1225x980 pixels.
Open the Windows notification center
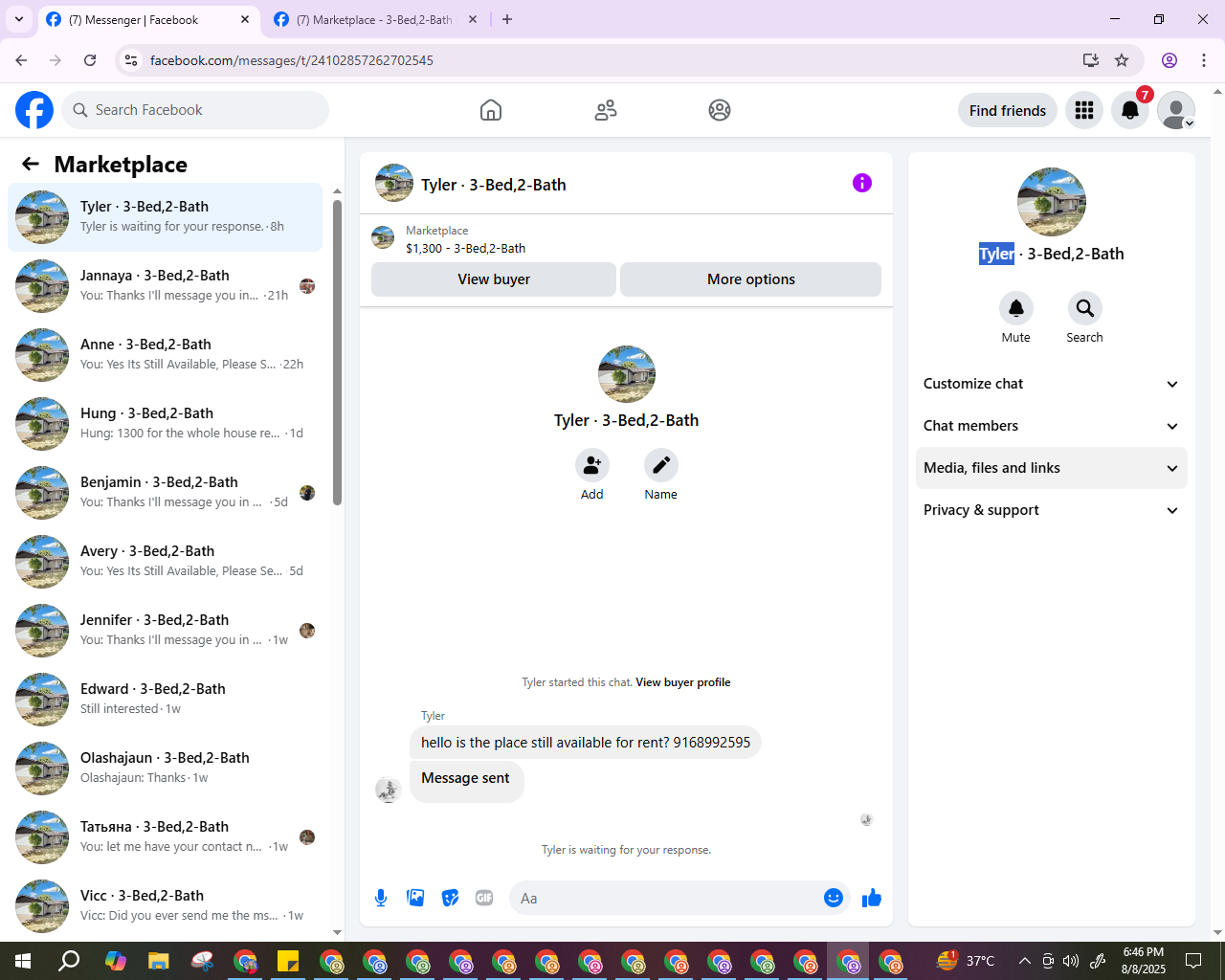point(1193,961)
